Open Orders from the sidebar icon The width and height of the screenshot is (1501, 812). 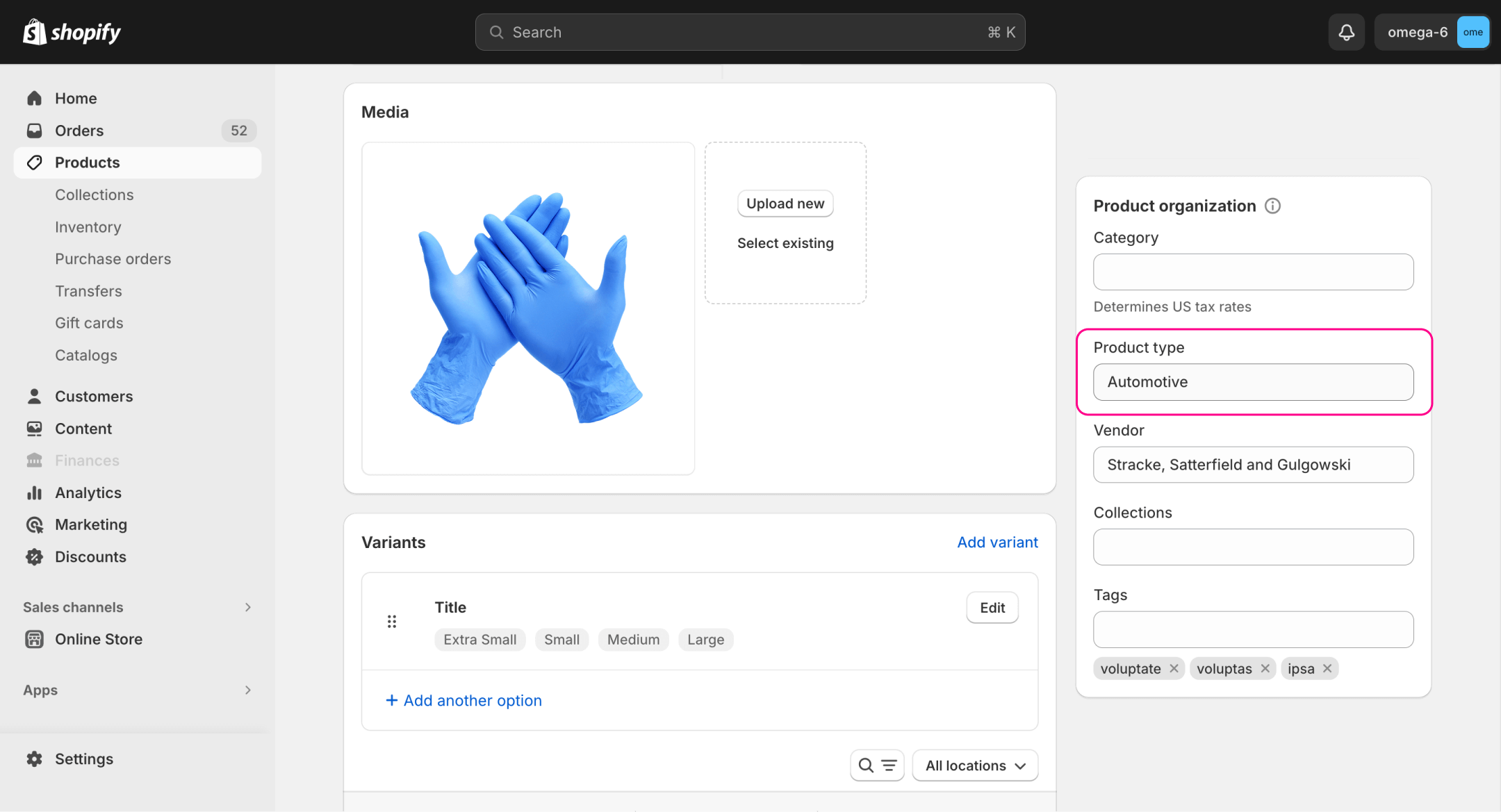(x=34, y=131)
